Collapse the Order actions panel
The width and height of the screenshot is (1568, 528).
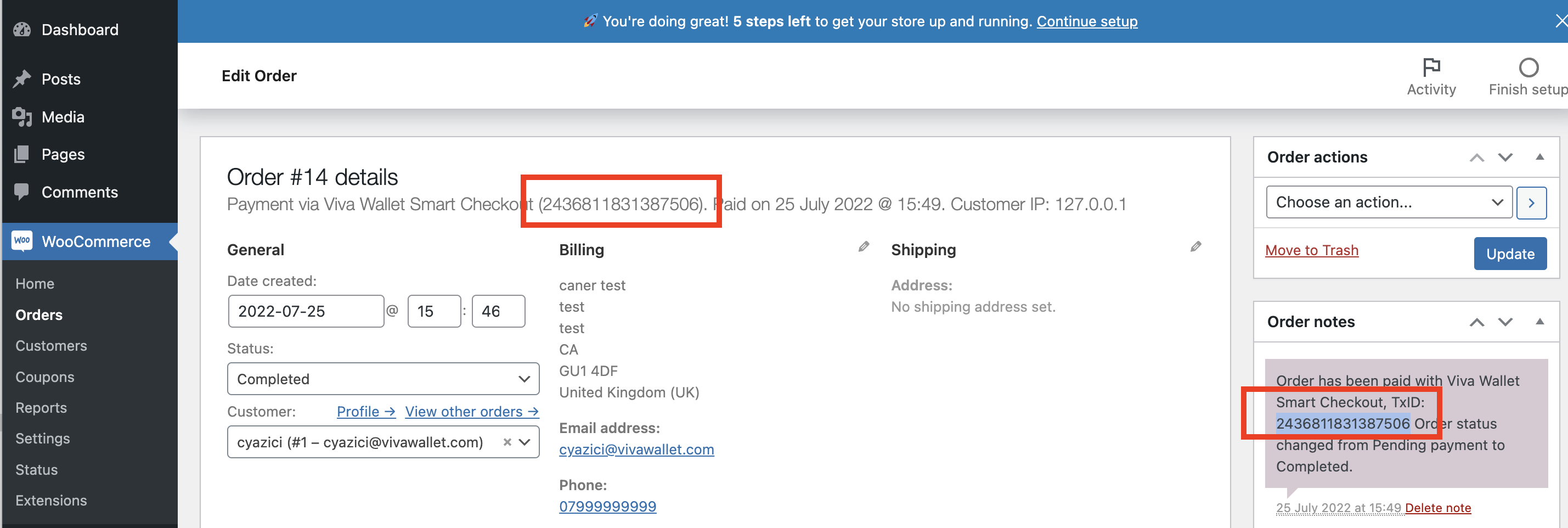1540,156
